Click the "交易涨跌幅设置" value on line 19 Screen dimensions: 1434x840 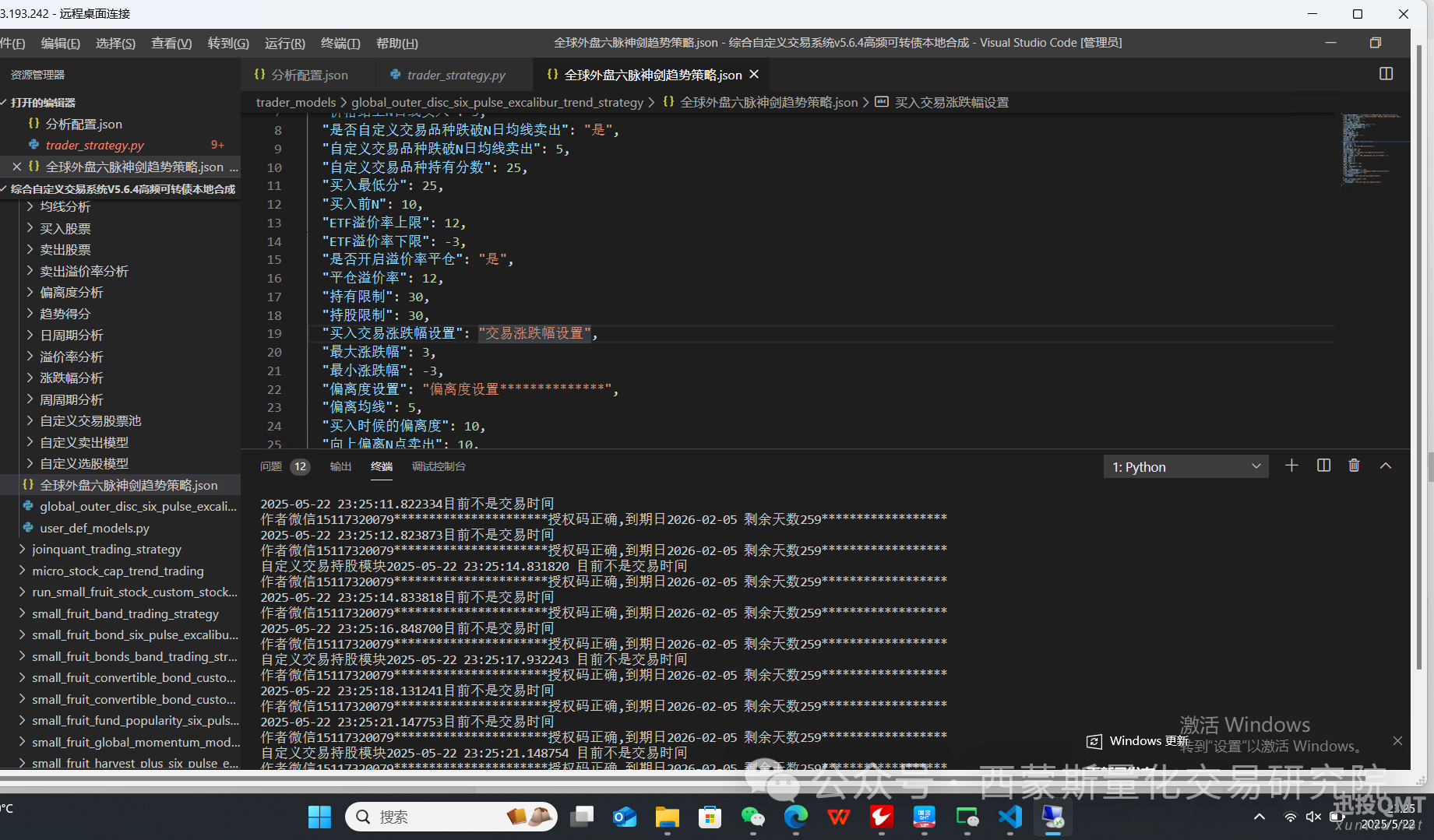pos(535,333)
